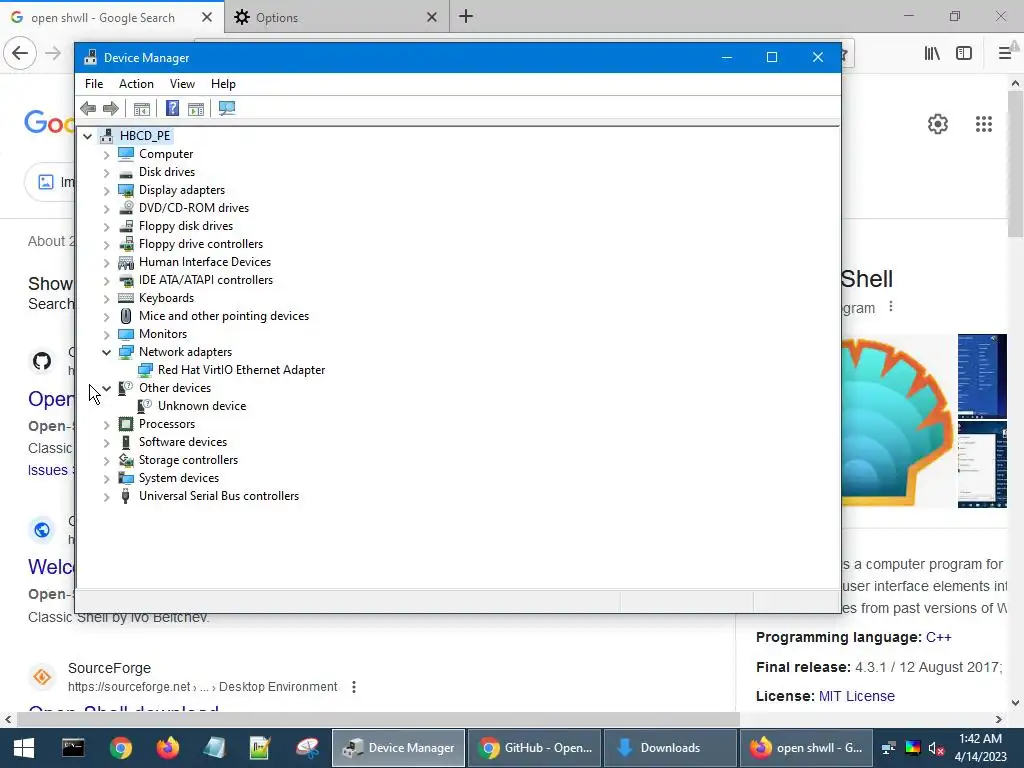
Task: Click the Universal Serial Bus controllers icon
Action: pyautogui.click(x=126, y=496)
